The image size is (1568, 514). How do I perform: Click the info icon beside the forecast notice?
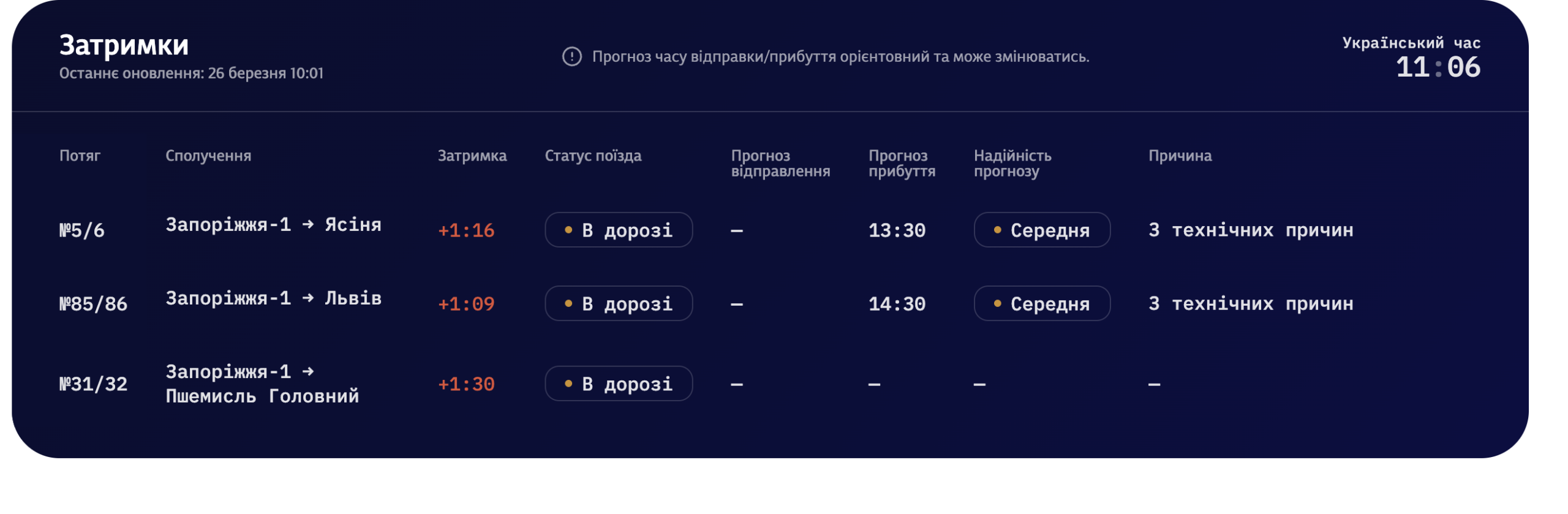(571, 57)
